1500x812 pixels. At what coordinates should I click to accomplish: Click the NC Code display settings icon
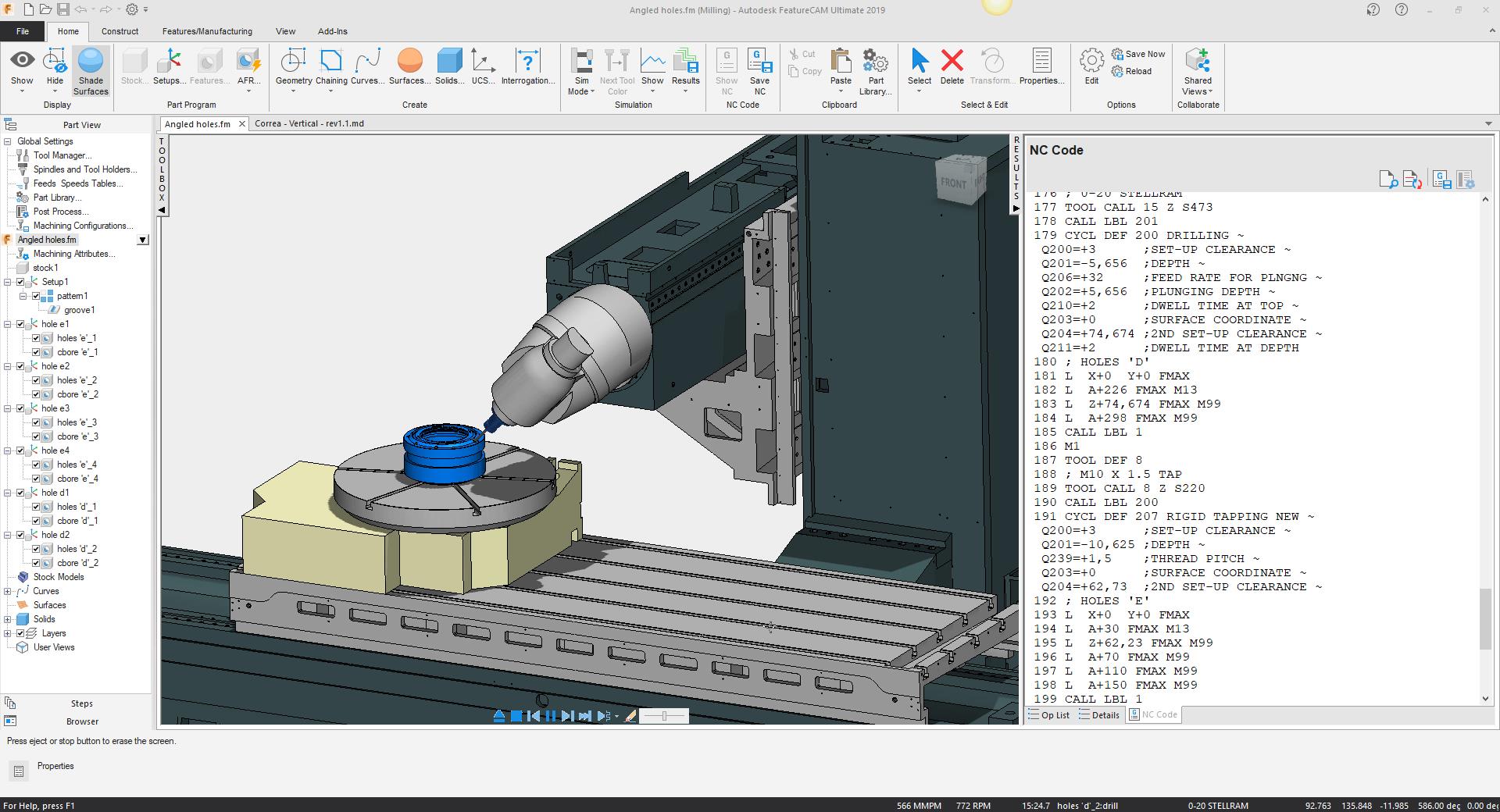(1465, 180)
